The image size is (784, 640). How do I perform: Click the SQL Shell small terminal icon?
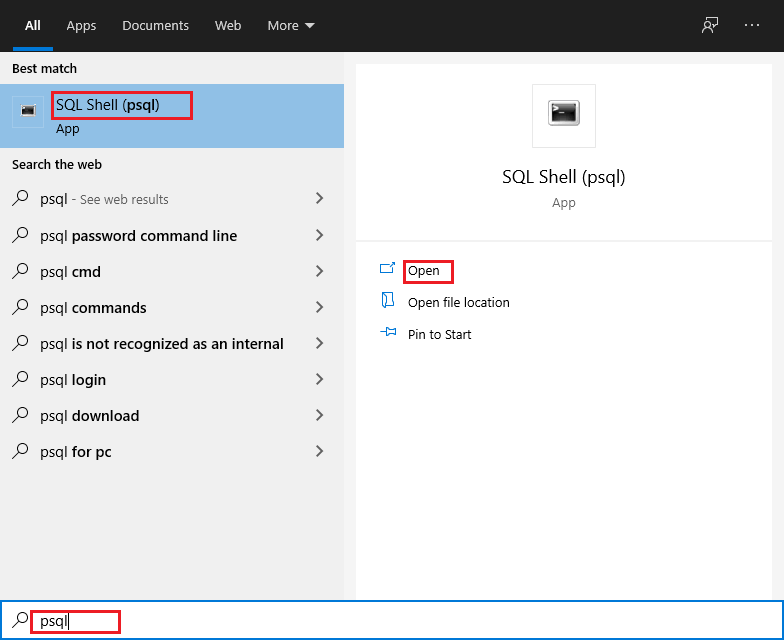(28, 112)
